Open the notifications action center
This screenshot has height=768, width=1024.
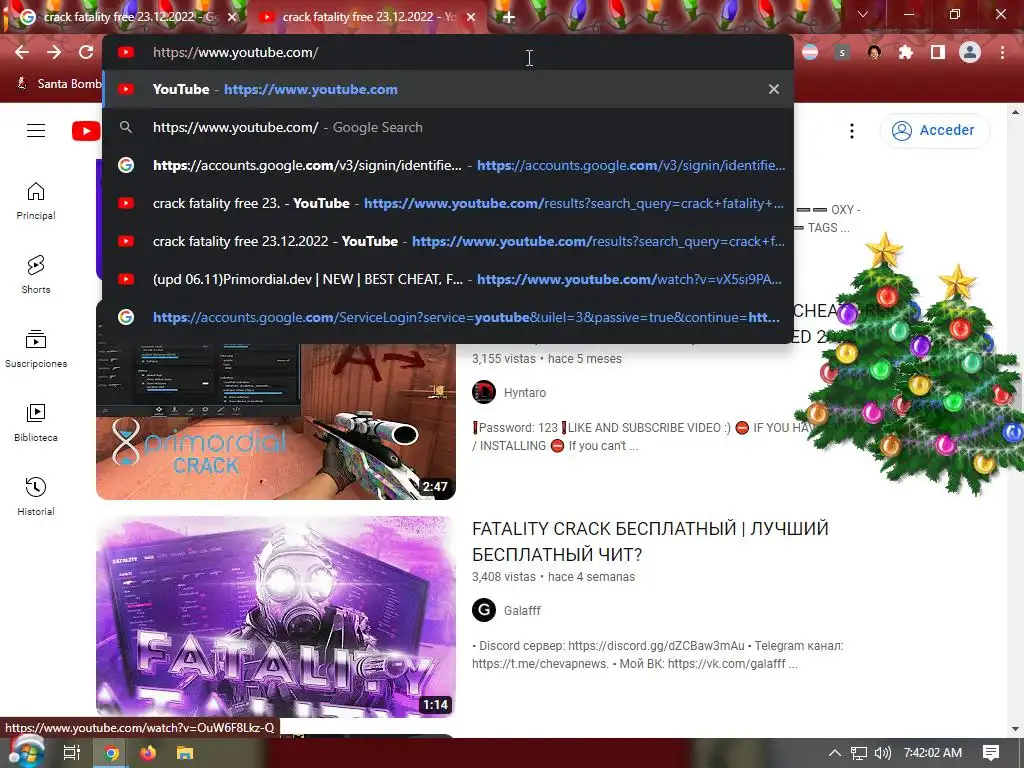pyautogui.click(x=991, y=753)
